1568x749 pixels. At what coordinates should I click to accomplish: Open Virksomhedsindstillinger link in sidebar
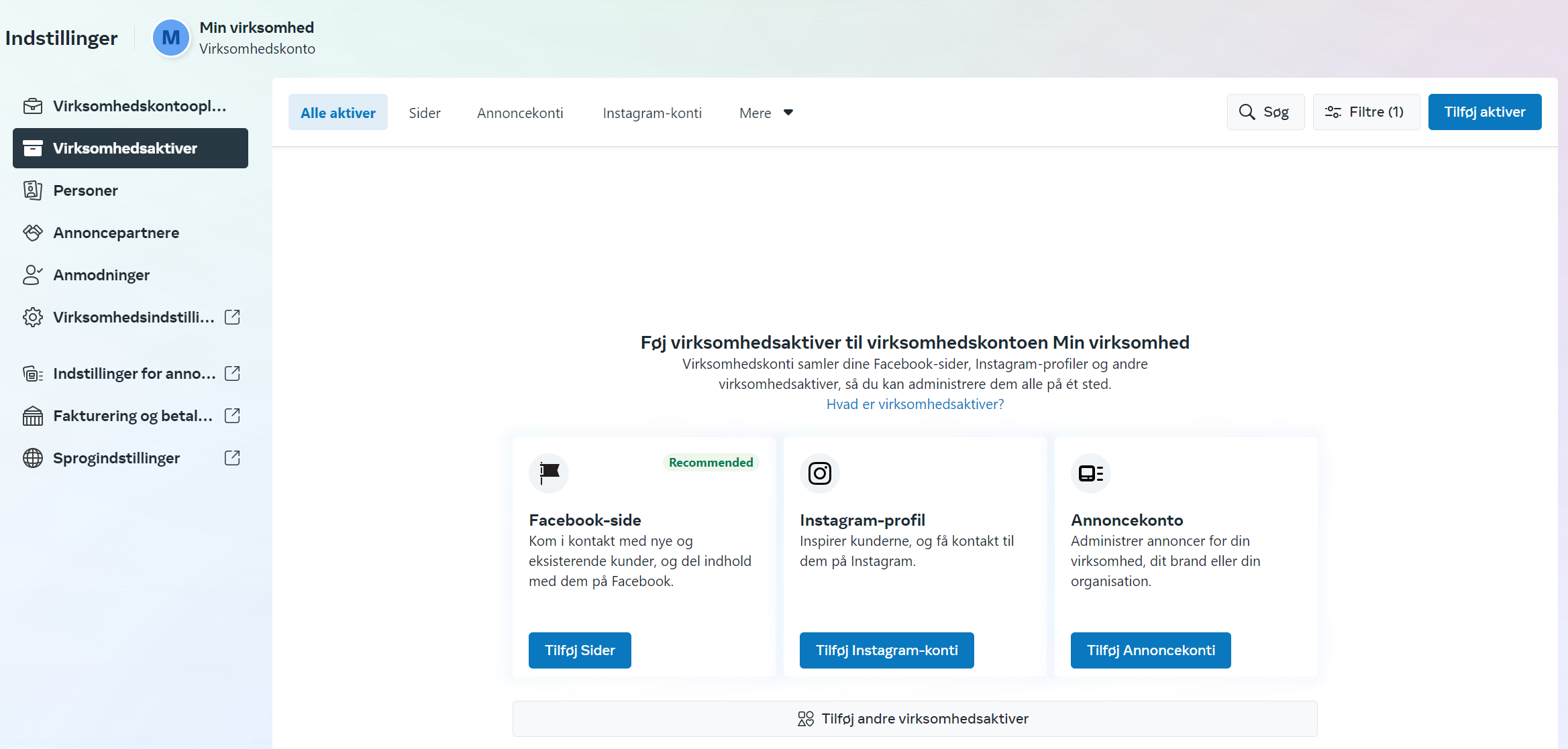(x=130, y=317)
